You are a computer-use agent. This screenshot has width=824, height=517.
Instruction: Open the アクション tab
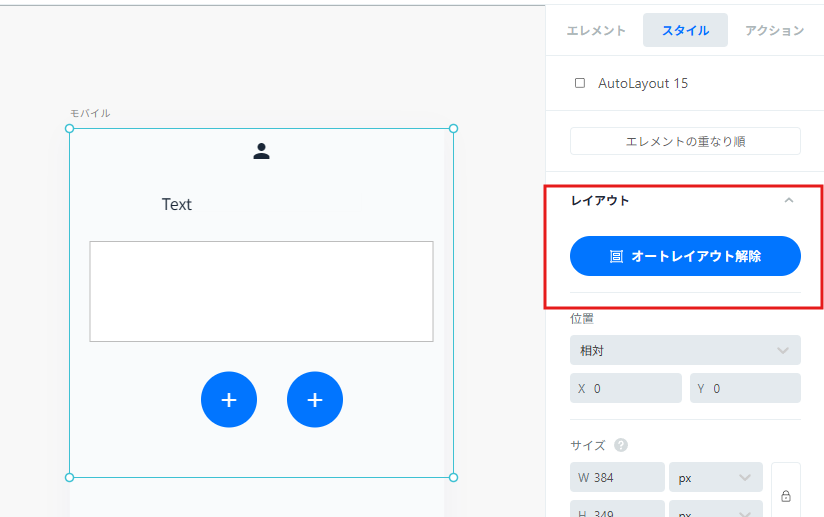point(774,31)
